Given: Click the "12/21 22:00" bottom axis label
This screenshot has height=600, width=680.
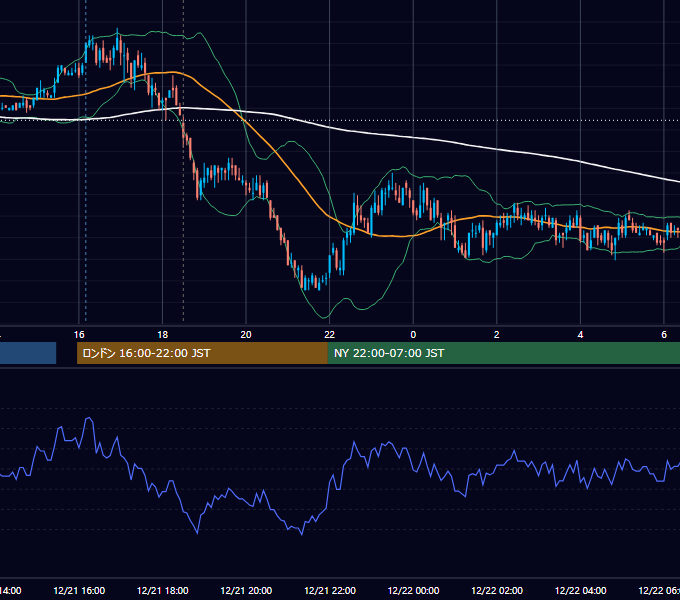Looking at the screenshot, I should 330,590.
